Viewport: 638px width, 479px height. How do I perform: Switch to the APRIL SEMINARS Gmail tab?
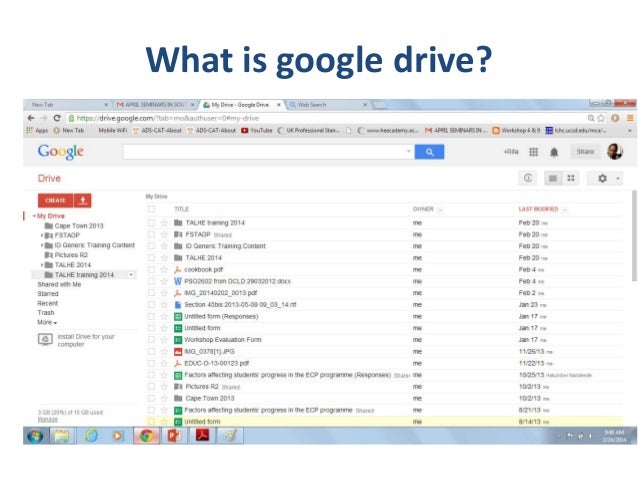155,105
